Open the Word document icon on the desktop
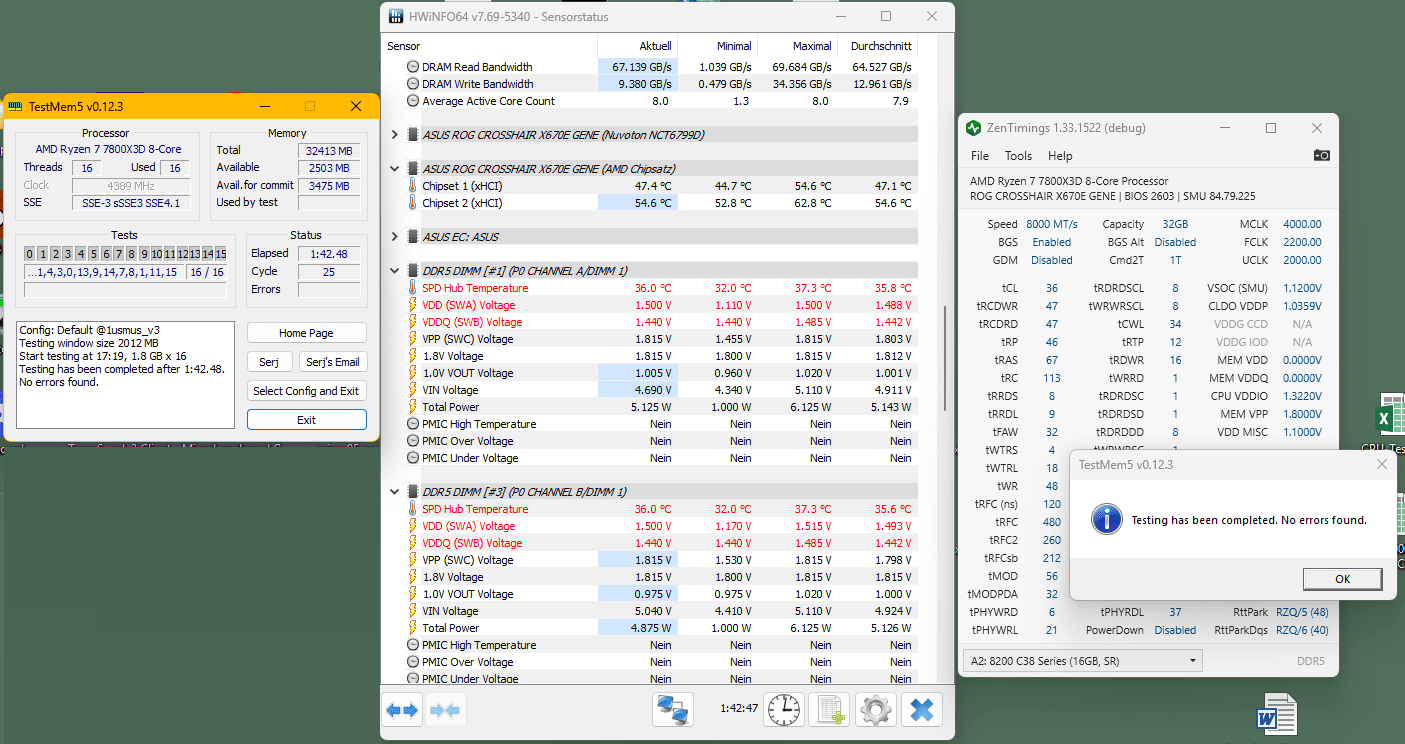 (x=1276, y=716)
